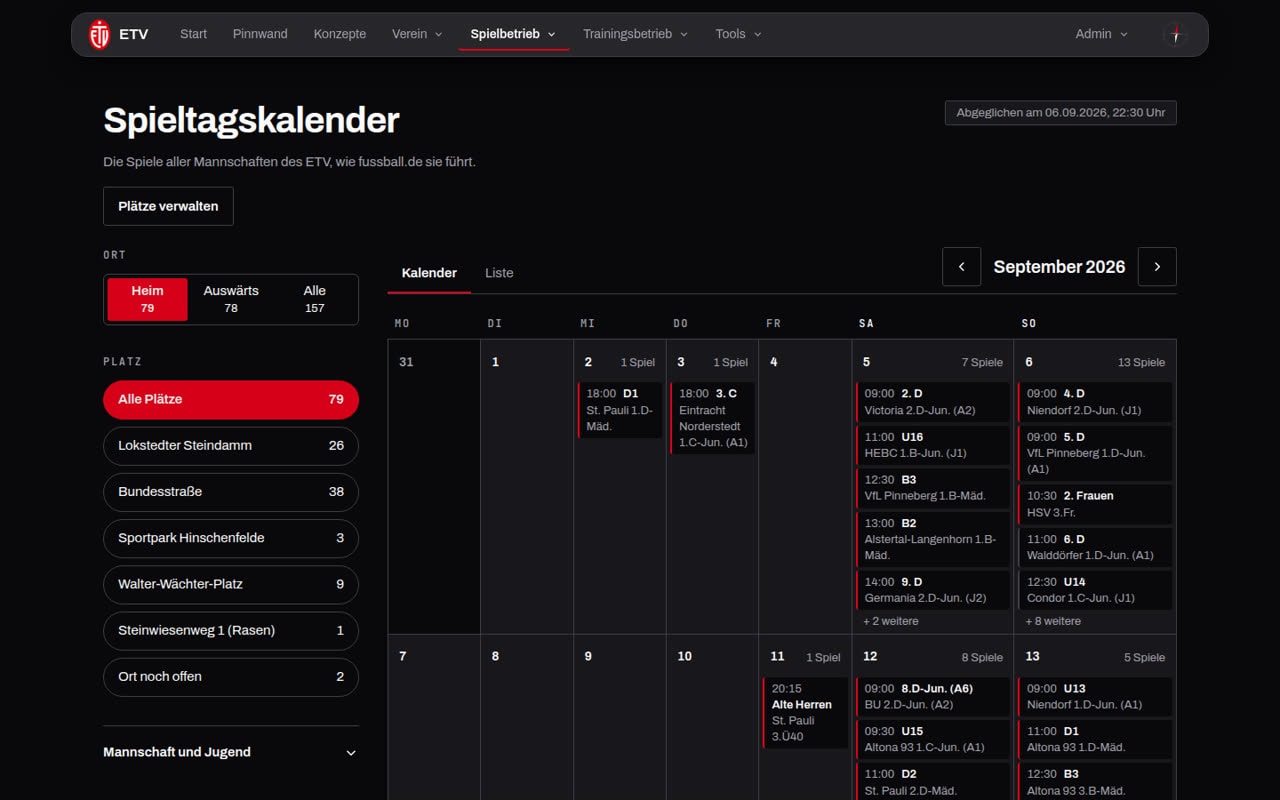The width and height of the screenshot is (1280, 800).
Task: Open Start in the navigation bar
Action: [x=193, y=34]
